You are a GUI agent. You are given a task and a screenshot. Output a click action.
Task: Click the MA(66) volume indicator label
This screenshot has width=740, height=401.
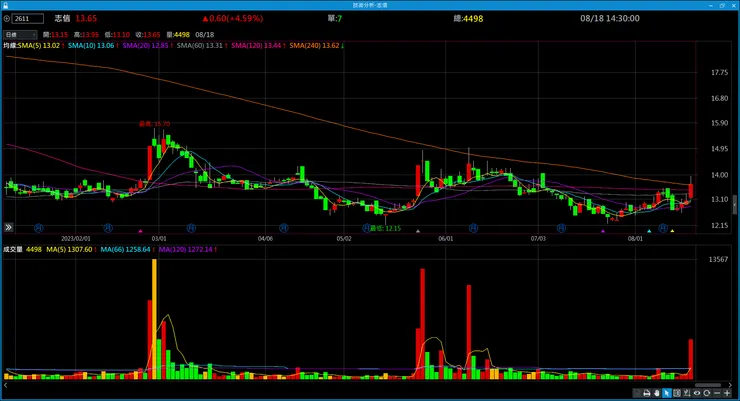click(125, 249)
